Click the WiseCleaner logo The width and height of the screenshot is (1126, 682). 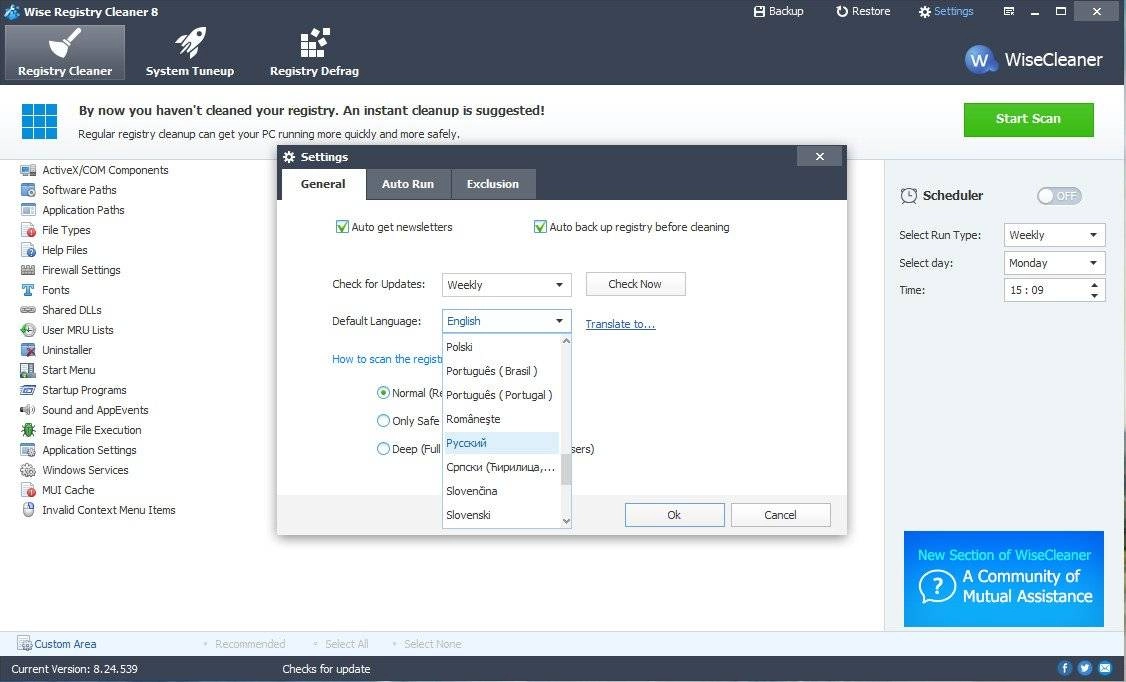(1033, 60)
